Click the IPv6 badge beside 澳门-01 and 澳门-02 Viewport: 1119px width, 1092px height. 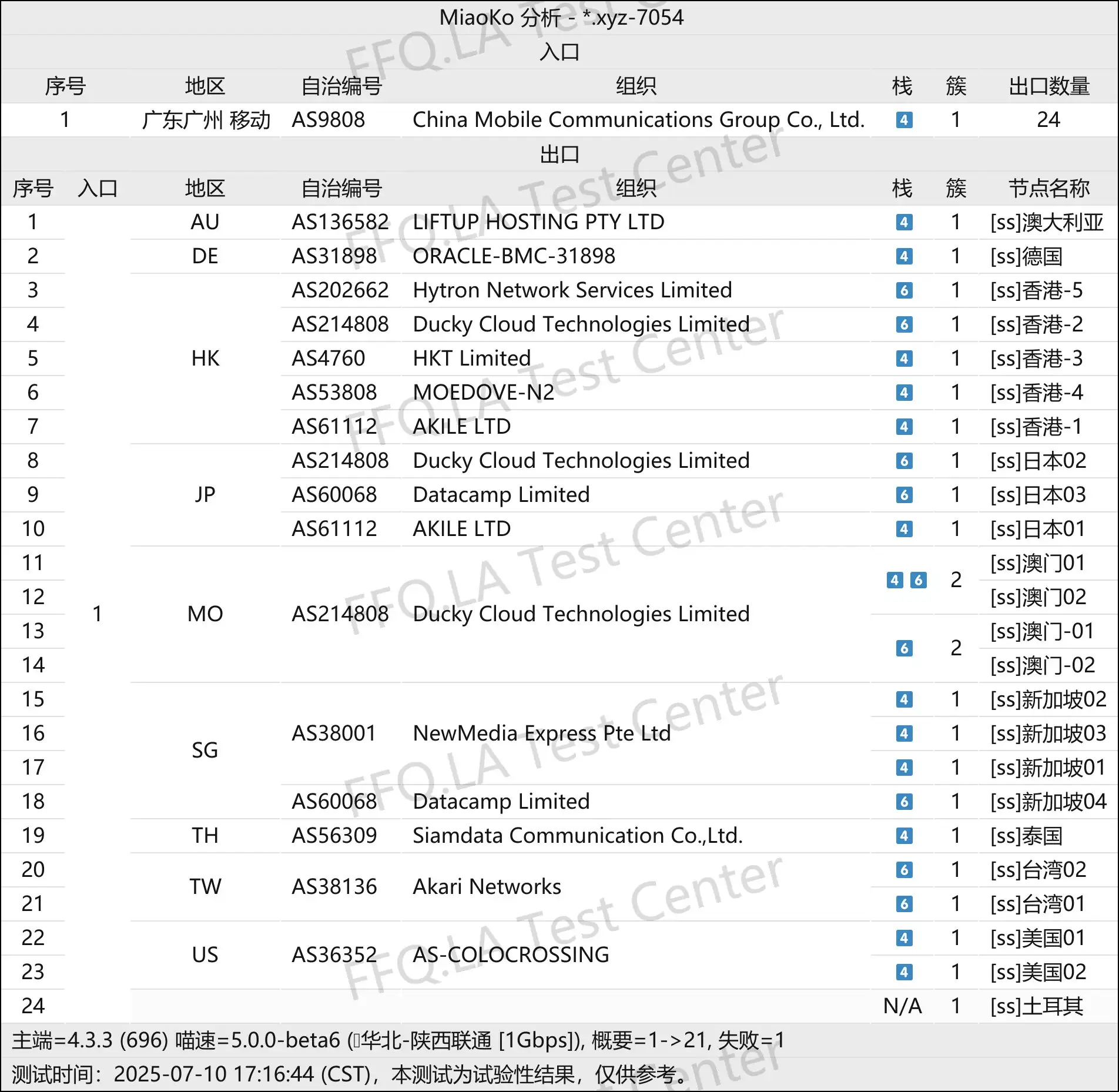(x=904, y=648)
